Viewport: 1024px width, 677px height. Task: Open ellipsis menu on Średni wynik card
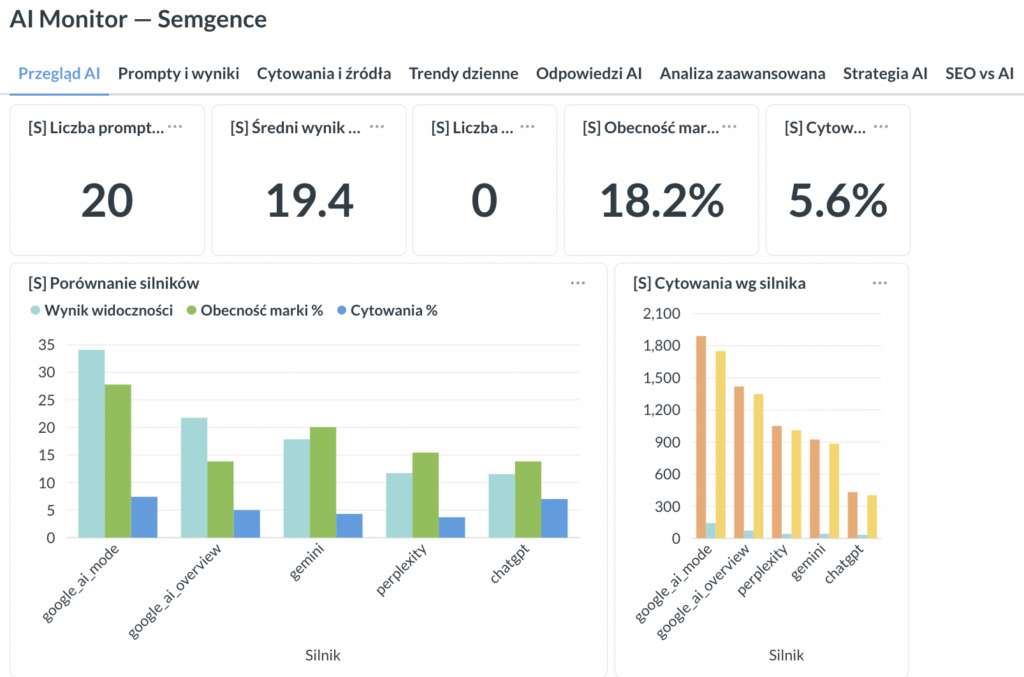[x=377, y=127]
